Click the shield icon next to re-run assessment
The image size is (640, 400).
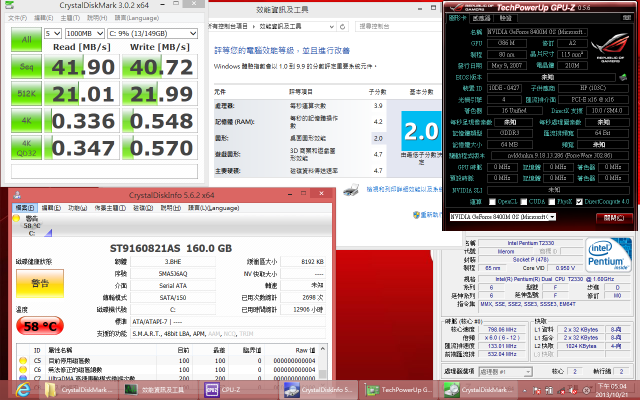[416, 214]
